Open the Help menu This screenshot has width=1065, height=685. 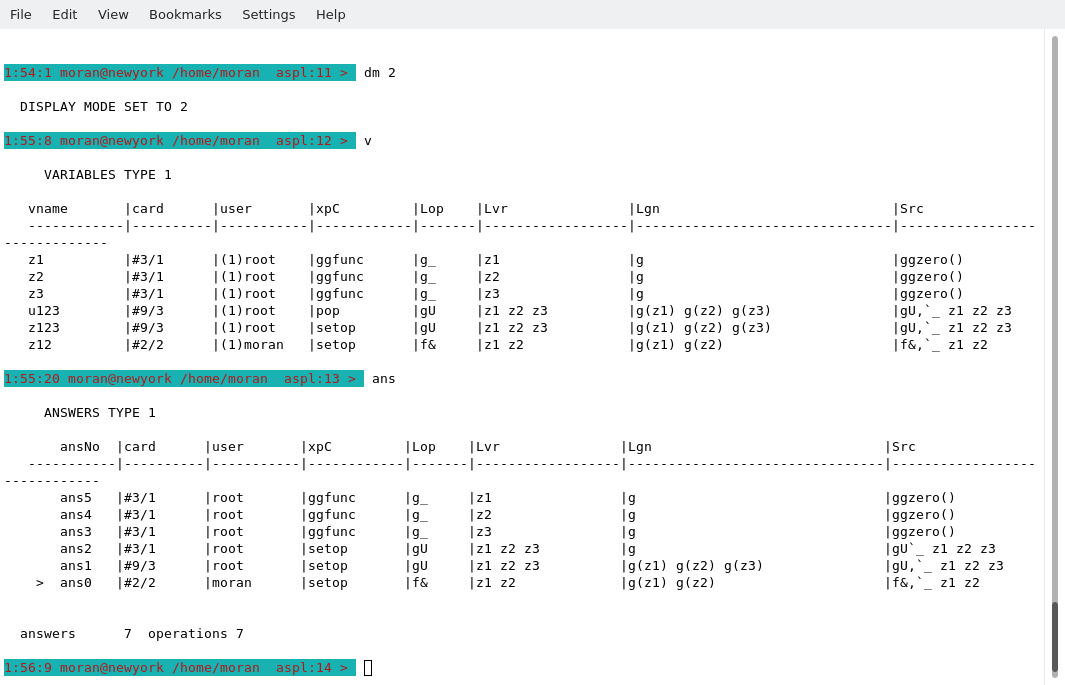pyautogui.click(x=330, y=14)
